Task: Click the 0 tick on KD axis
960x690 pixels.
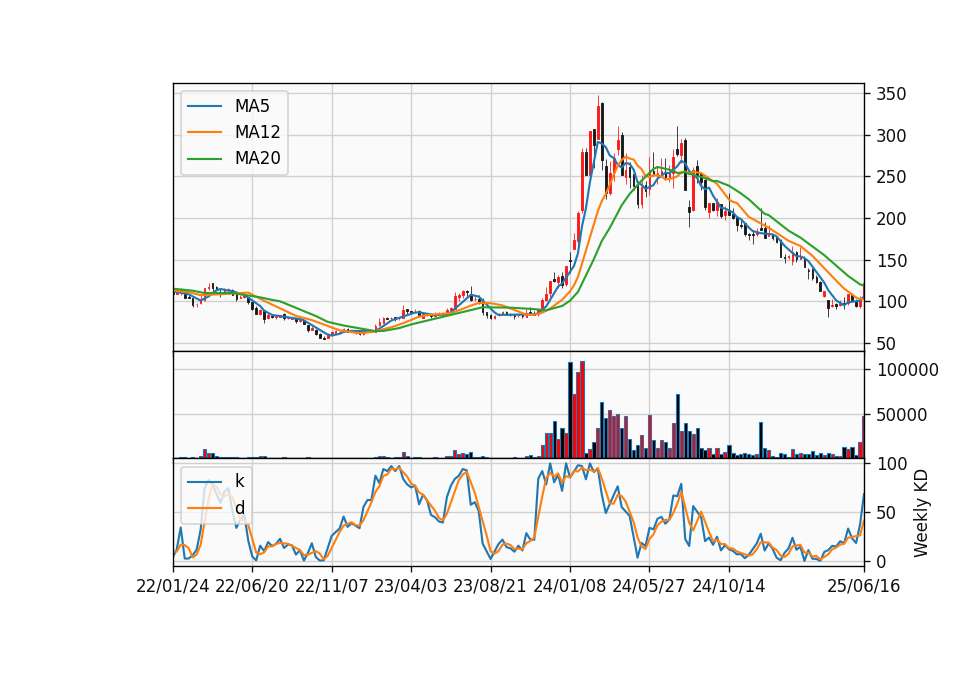Action: [x=881, y=561]
